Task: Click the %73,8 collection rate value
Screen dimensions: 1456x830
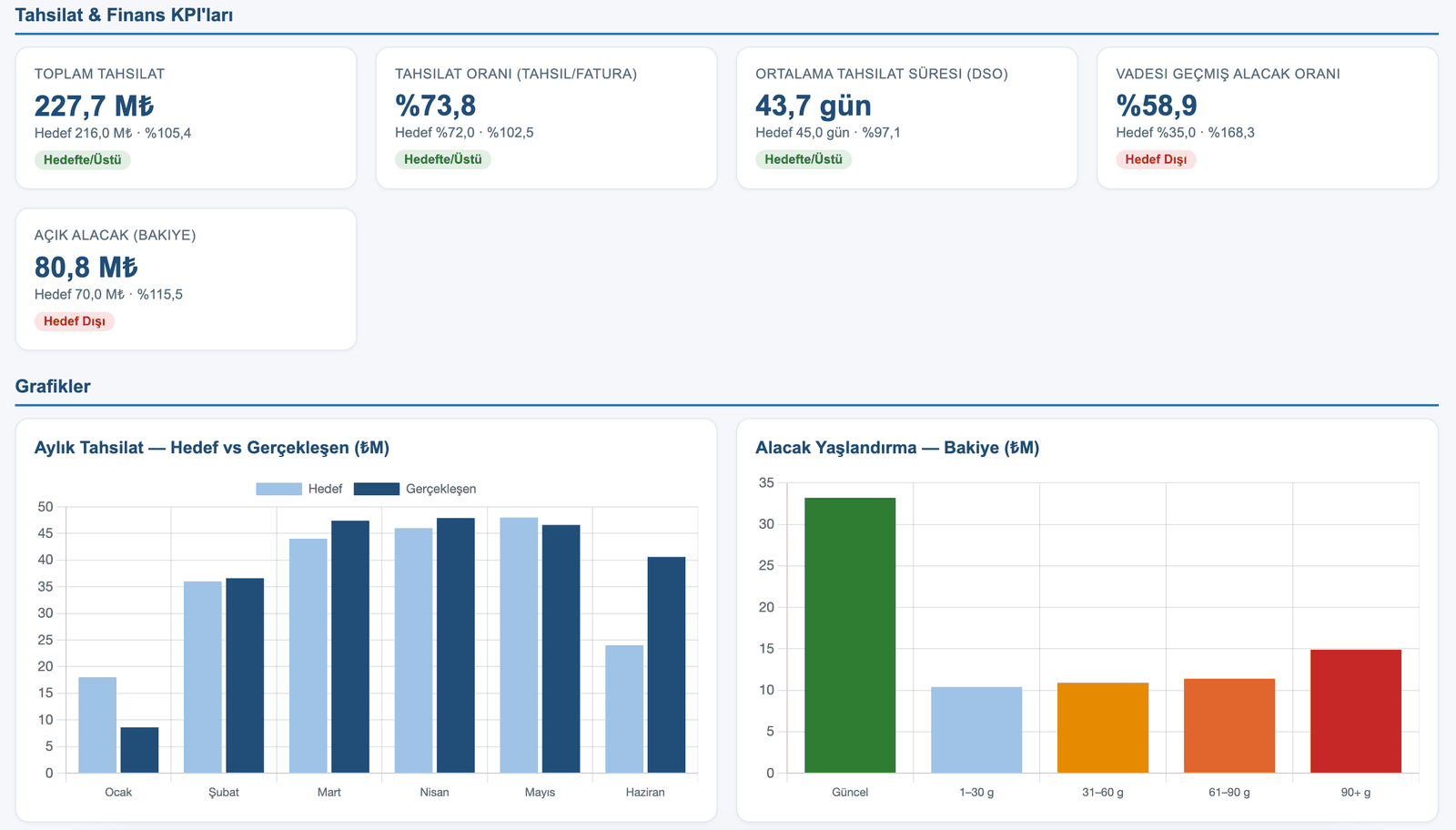Action: pyautogui.click(x=435, y=106)
